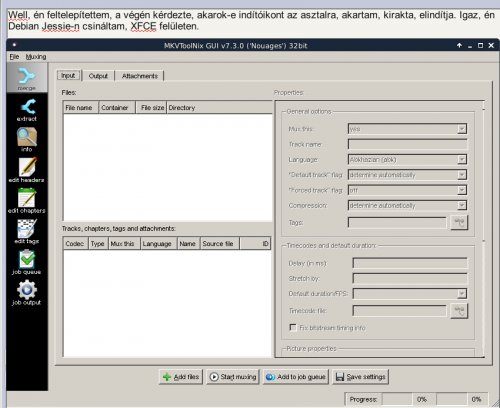
Task: Open the edit chapters tool
Action: coord(27,201)
